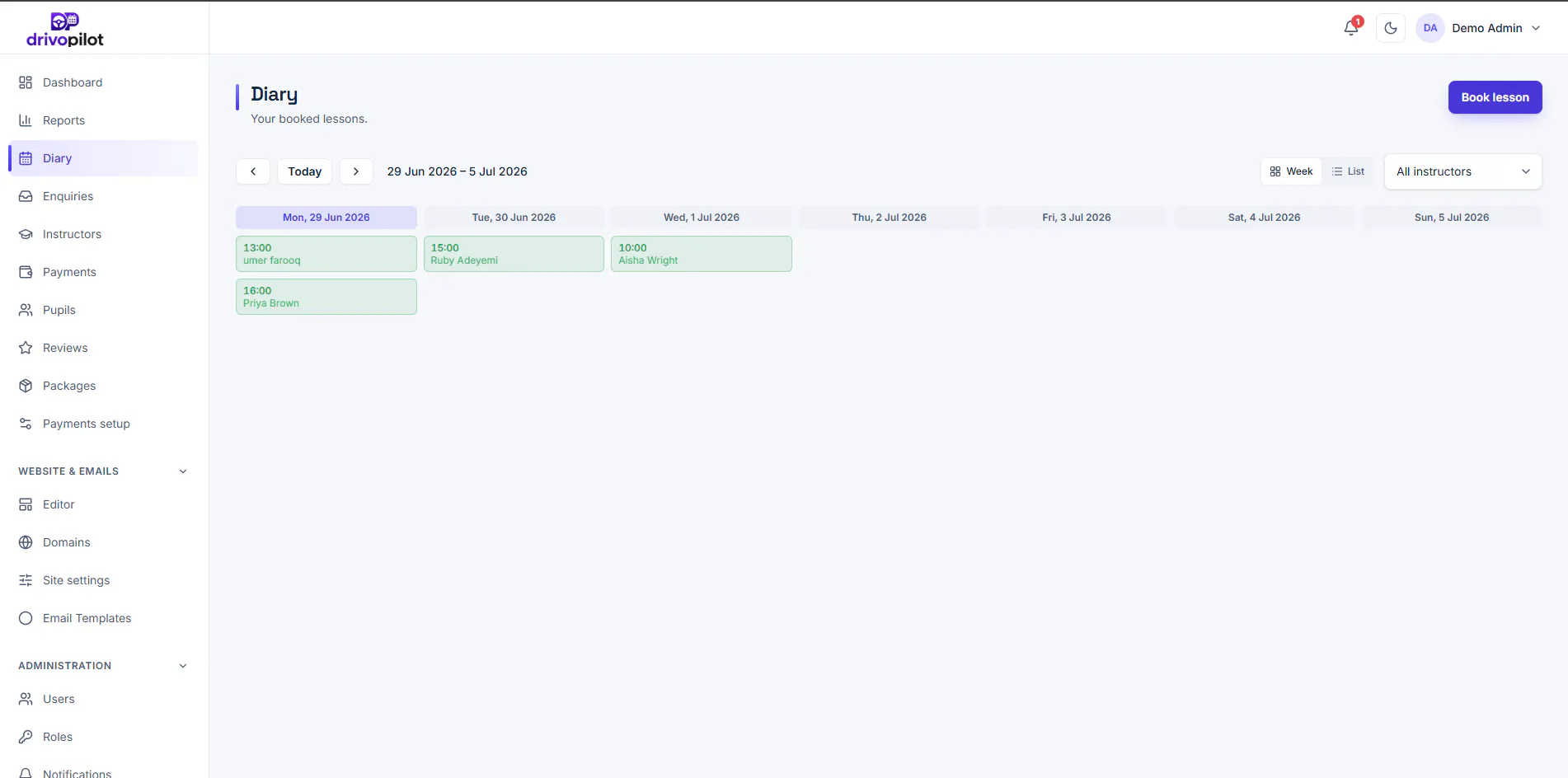Click the Editor layout icon
This screenshot has height=778, width=1568.
point(26,504)
